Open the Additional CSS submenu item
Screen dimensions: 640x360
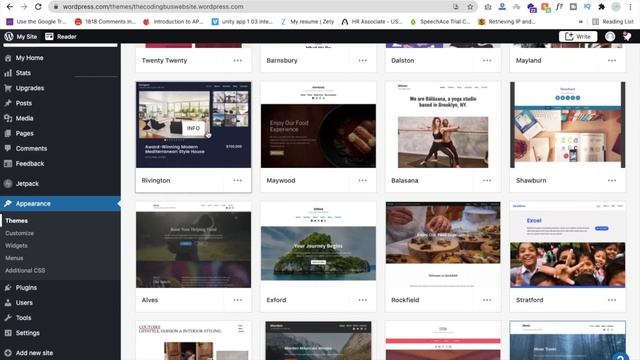point(25,270)
